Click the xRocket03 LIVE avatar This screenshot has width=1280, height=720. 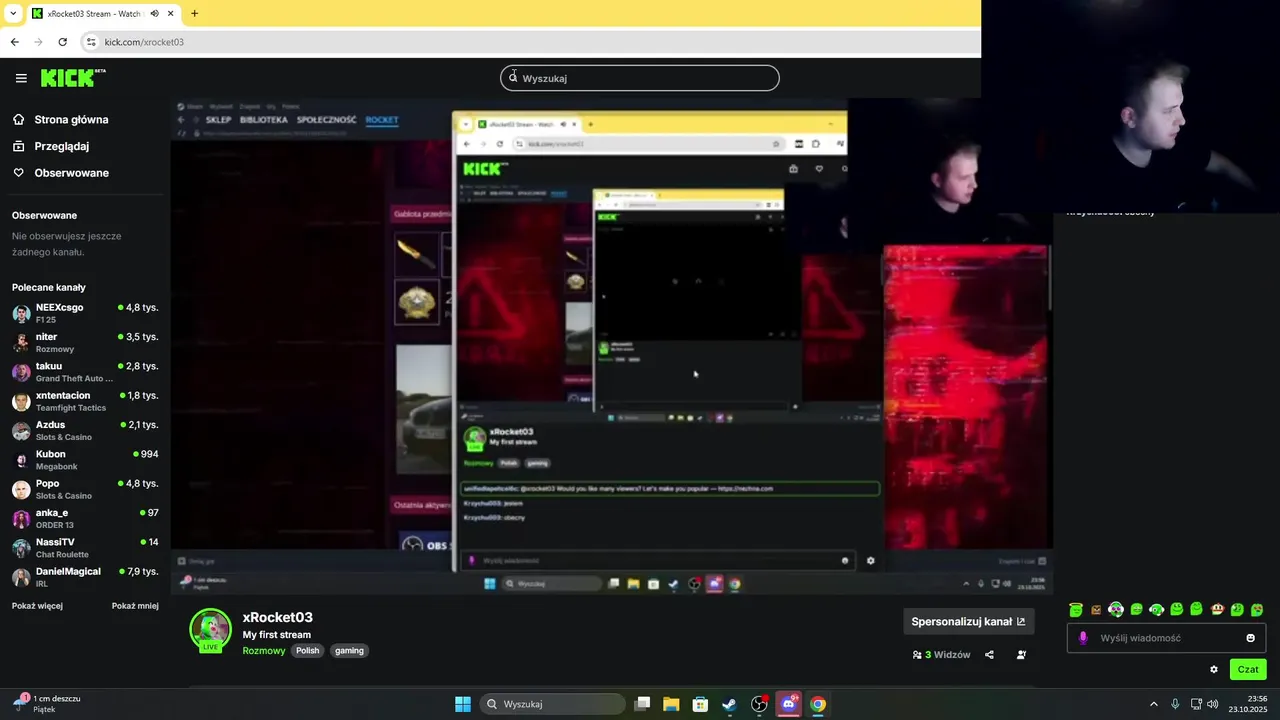point(210,630)
